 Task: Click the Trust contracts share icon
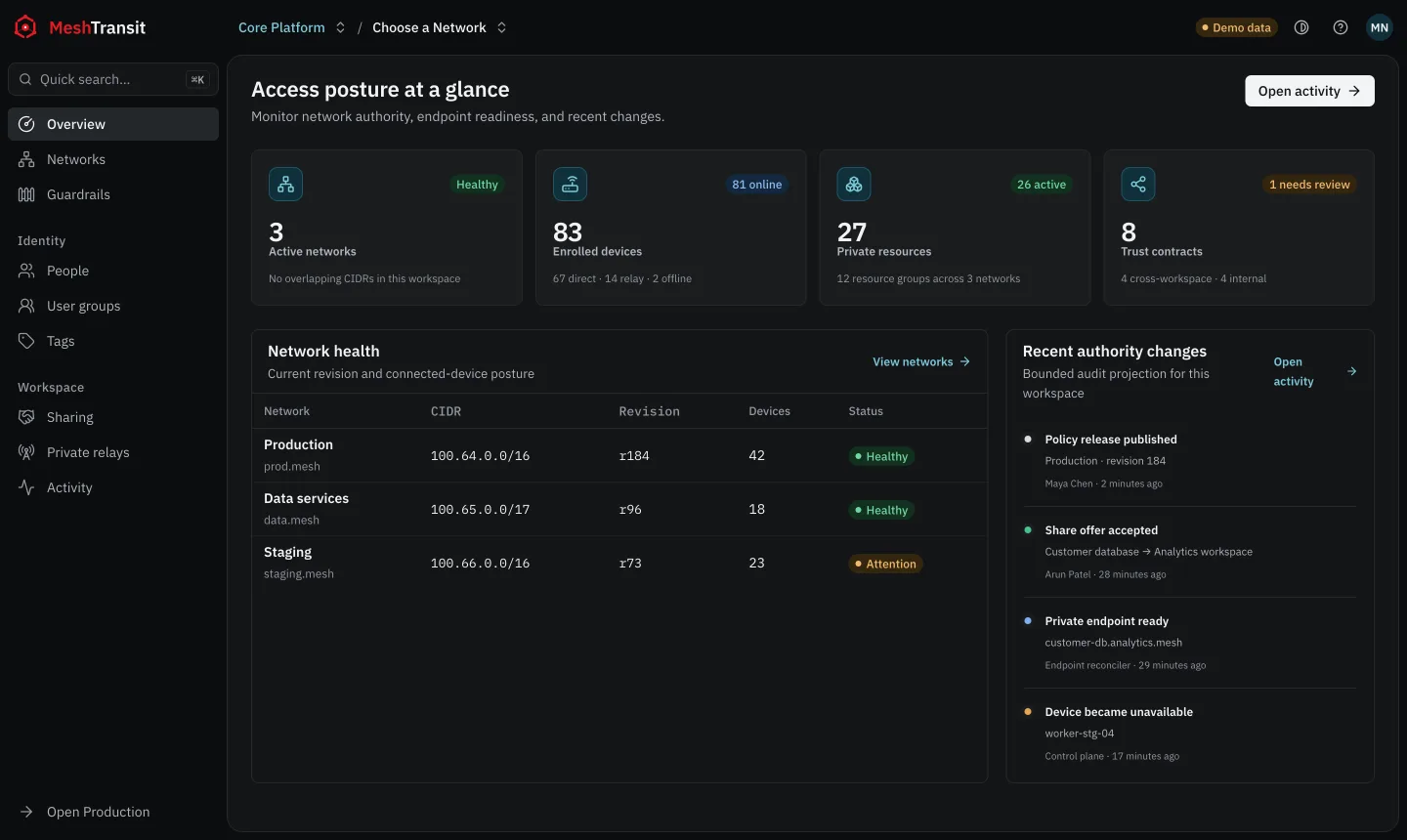tap(1138, 184)
